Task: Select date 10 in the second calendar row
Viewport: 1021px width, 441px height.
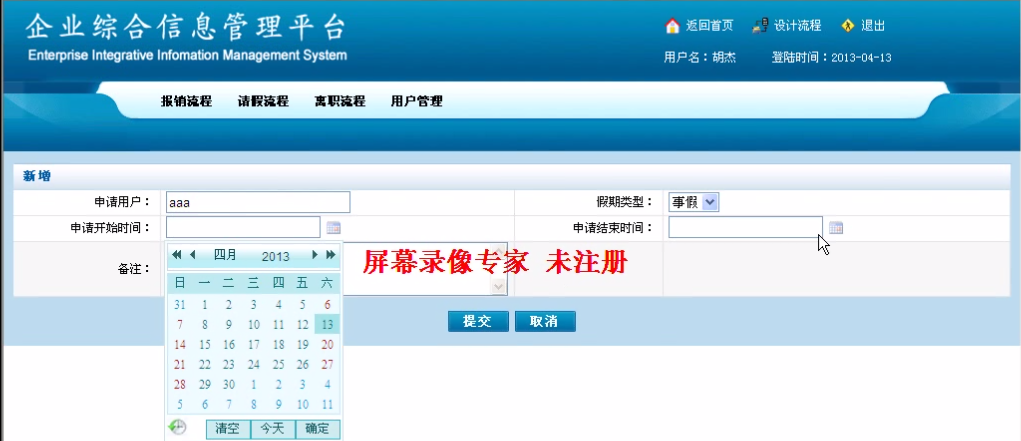Action: [x=253, y=324]
